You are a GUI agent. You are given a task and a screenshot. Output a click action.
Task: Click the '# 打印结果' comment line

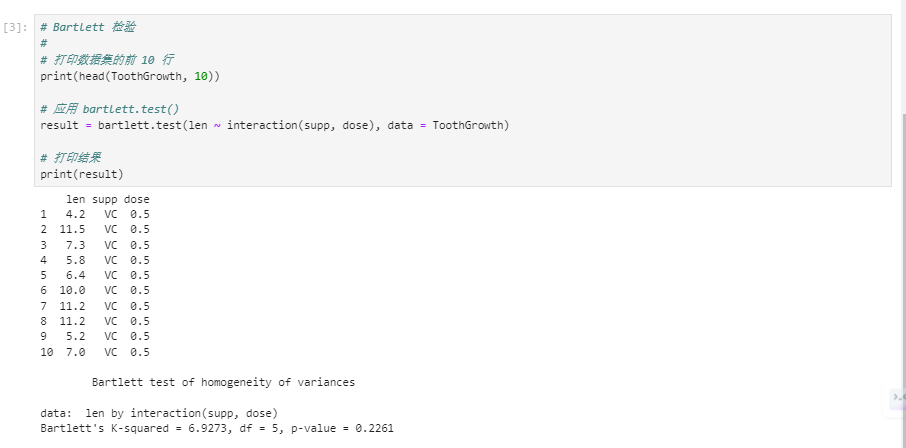click(x=71, y=158)
